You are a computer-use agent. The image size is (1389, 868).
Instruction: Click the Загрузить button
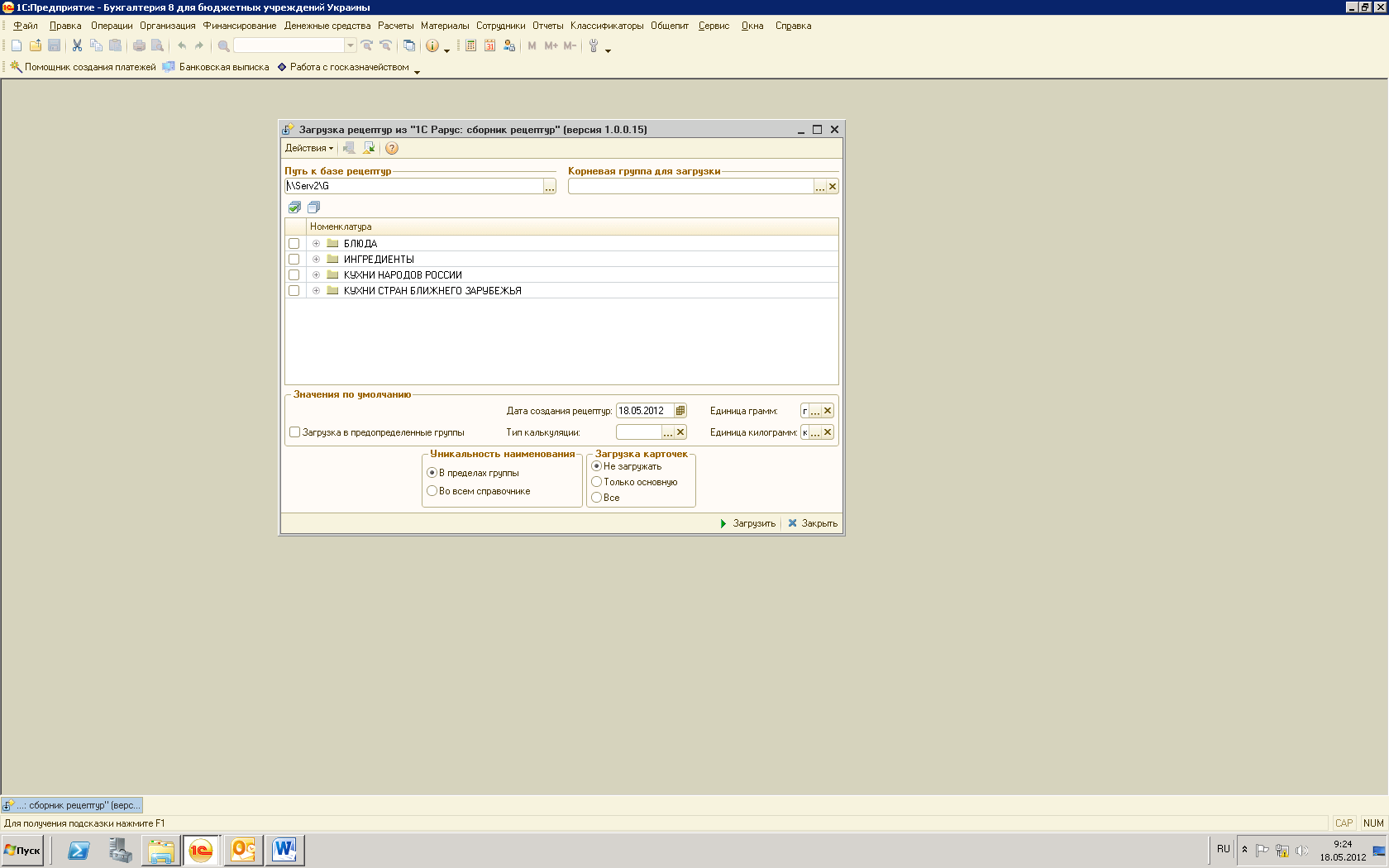(747, 523)
